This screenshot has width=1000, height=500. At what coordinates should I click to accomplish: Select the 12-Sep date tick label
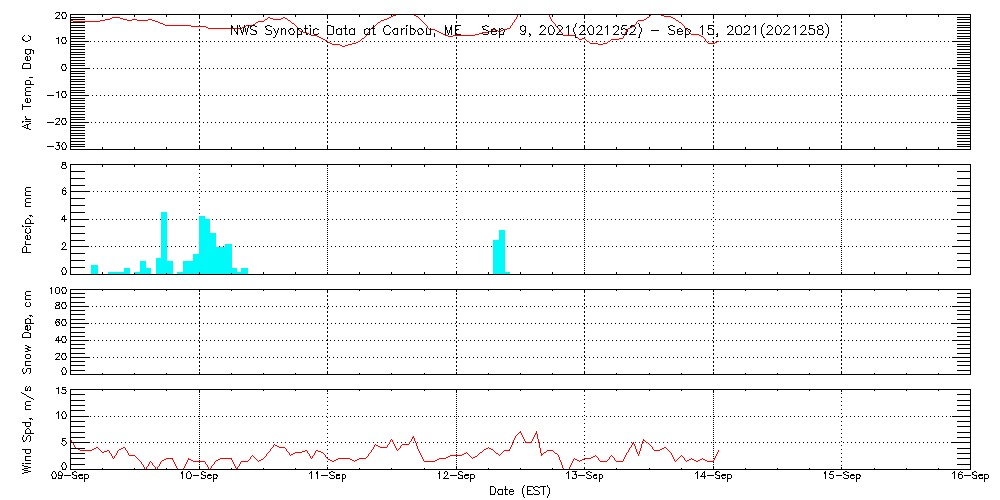456,477
